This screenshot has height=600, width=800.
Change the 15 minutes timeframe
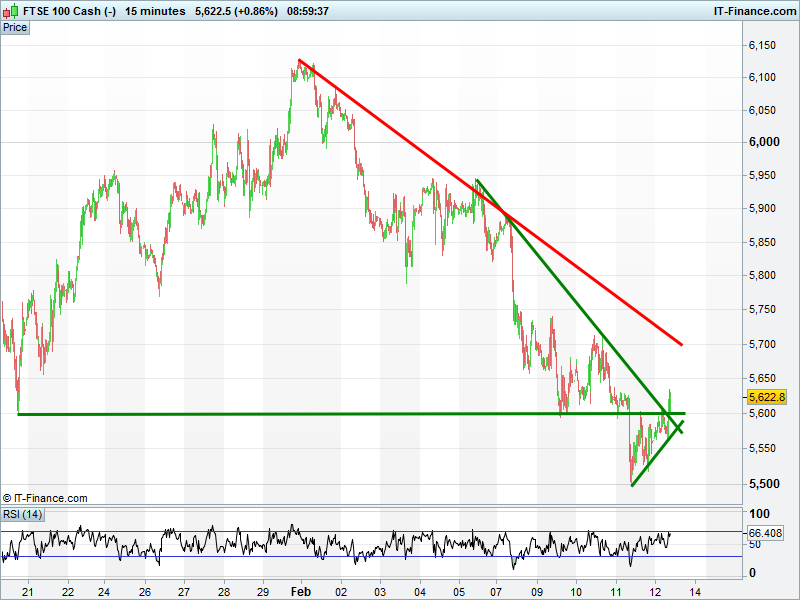coord(155,11)
